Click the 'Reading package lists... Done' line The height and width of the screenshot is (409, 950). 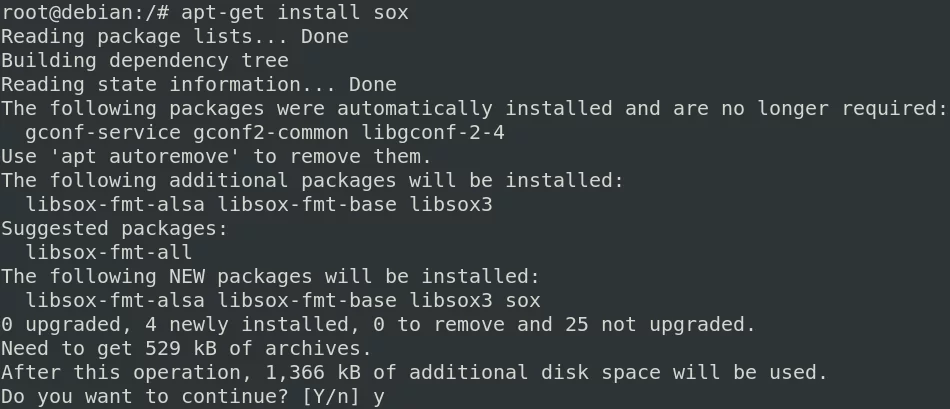coord(175,36)
